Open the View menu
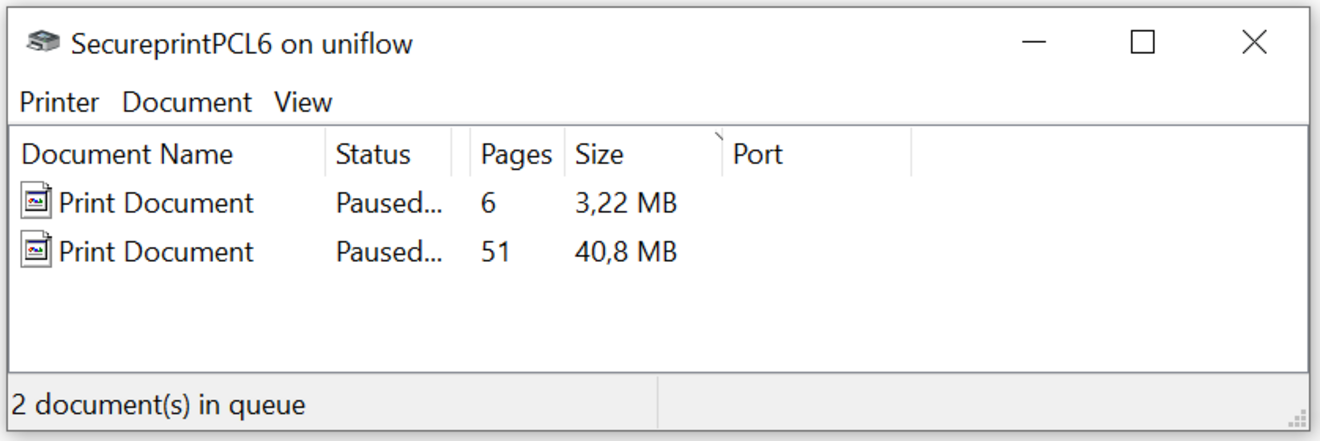 coord(303,102)
